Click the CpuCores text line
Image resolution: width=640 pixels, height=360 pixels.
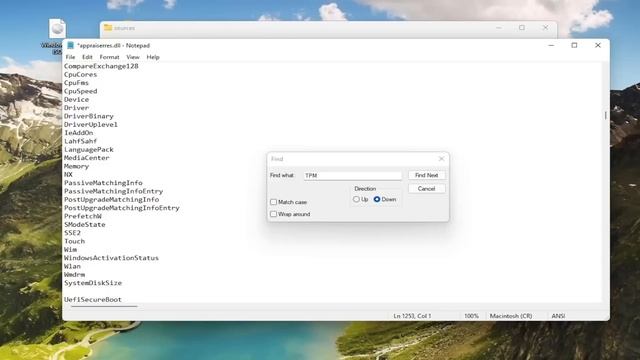(80, 75)
